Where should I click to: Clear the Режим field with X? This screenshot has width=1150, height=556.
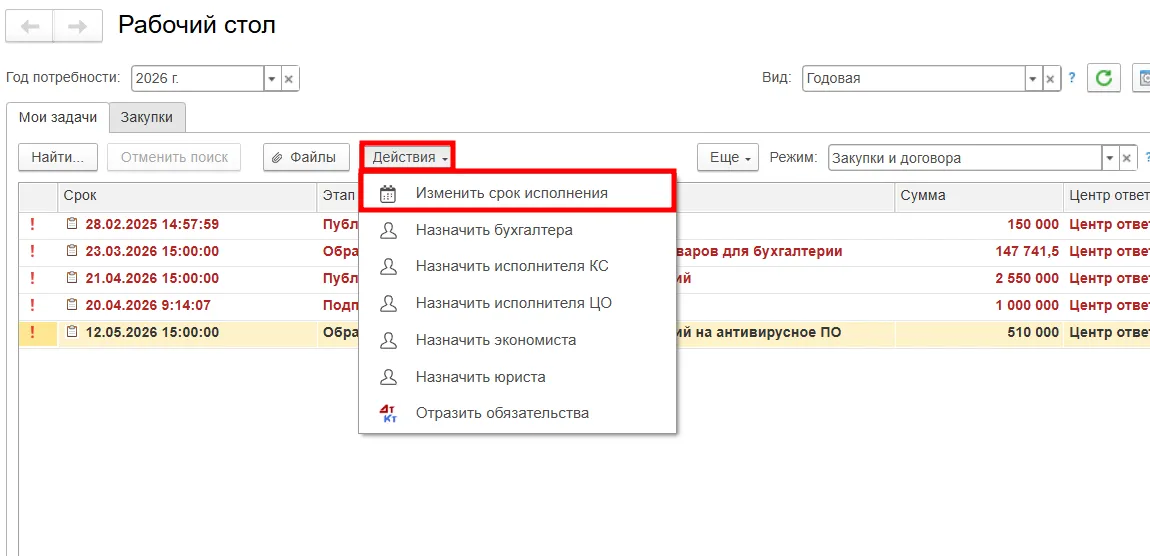(x=1129, y=158)
